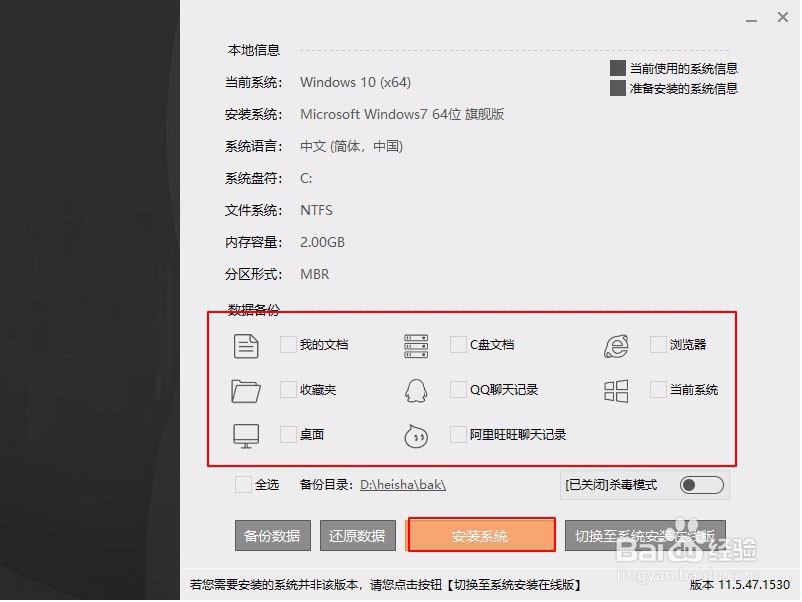Check the 浏览器 backup checkbox

click(x=658, y=345)
